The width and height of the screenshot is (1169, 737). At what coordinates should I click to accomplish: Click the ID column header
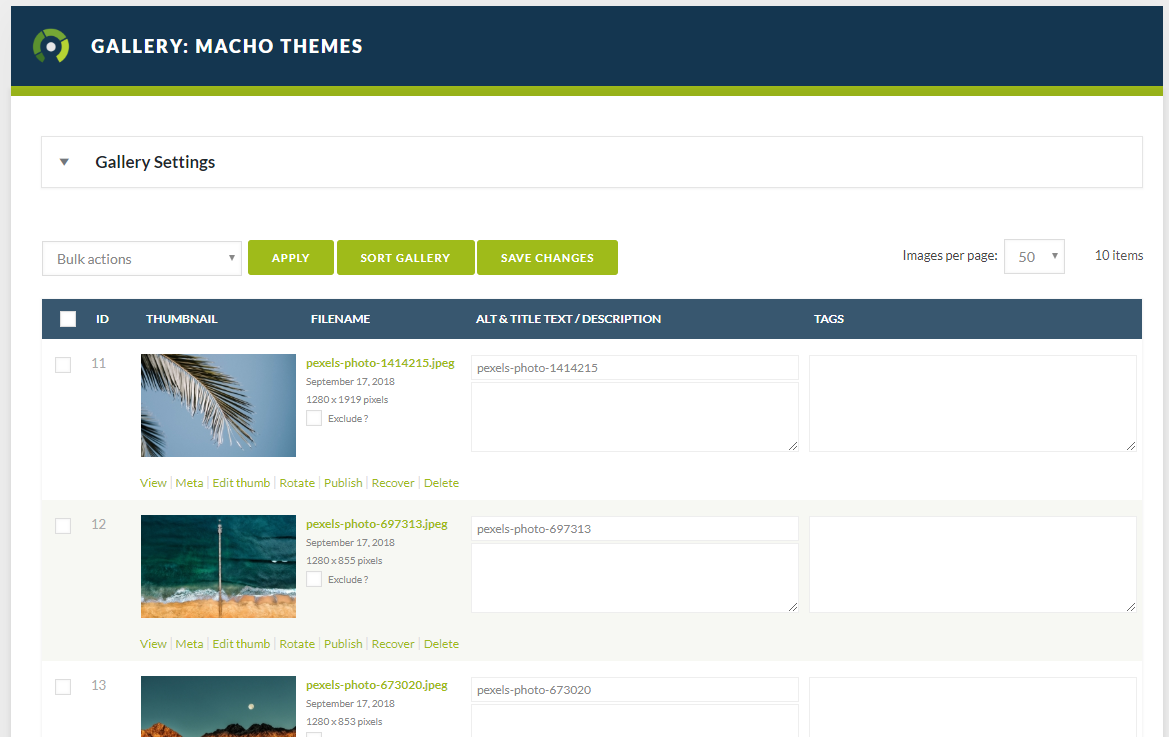coord(102,319)
